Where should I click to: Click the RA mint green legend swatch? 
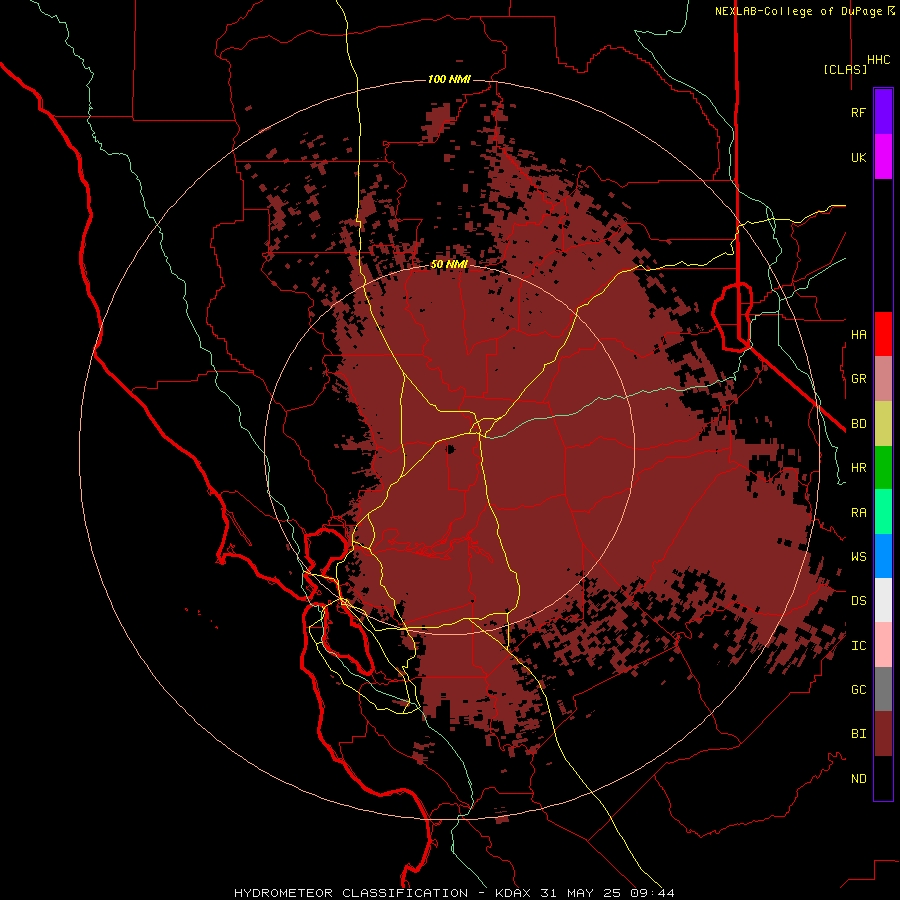click(883, 512)
